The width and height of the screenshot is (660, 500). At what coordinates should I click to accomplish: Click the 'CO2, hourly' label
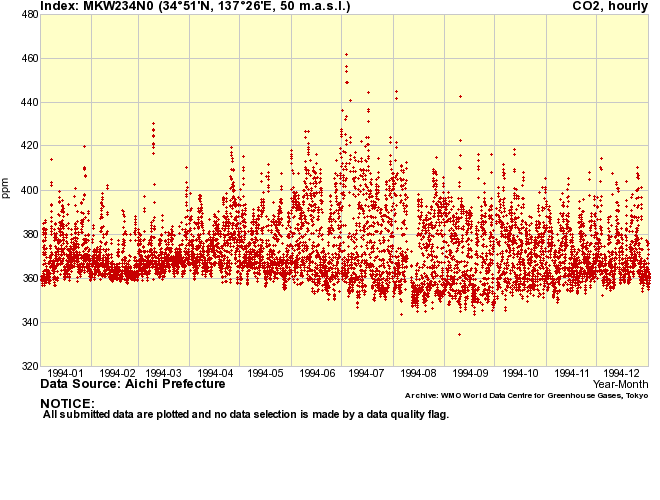pos(610,6)
